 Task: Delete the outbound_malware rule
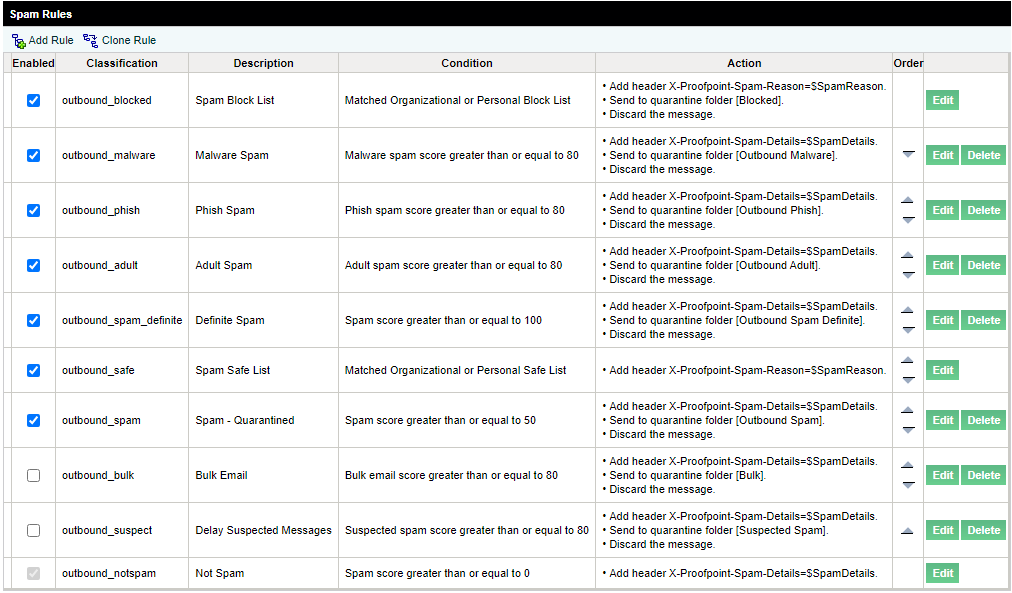983,155
